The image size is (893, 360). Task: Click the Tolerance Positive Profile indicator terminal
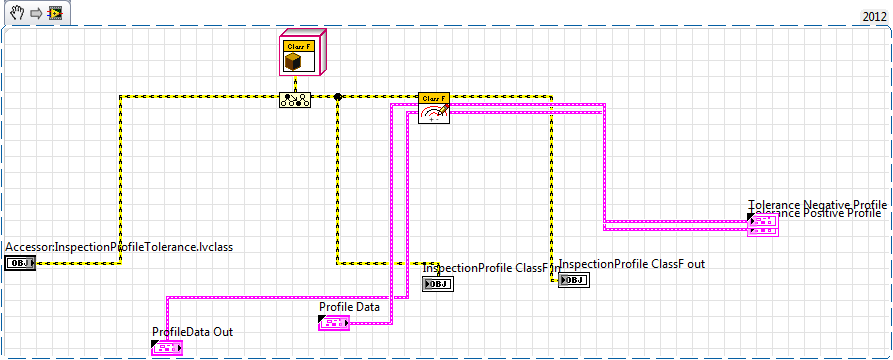tap(763, 231)
